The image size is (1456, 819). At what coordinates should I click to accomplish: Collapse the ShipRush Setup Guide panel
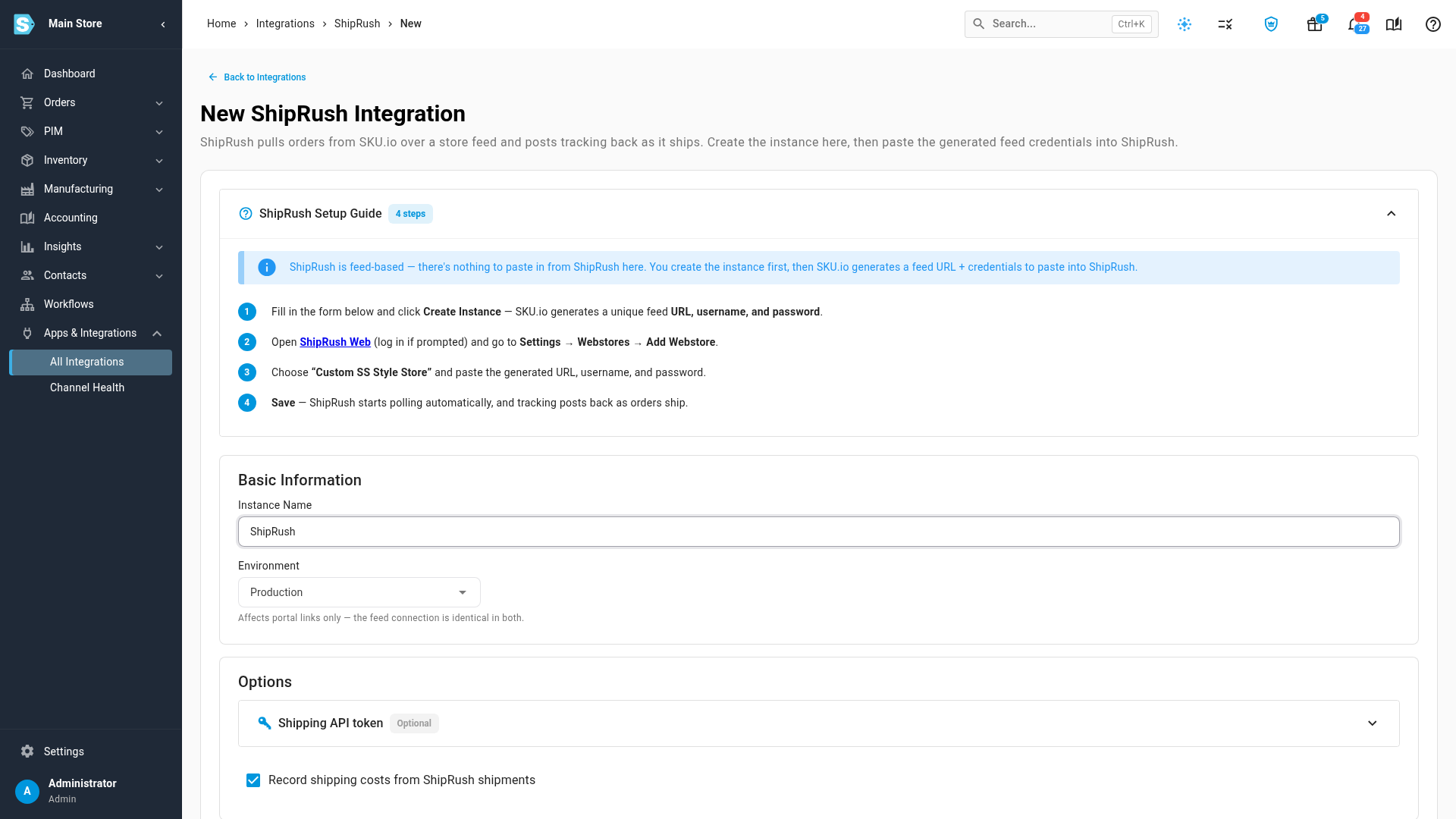(1392, 214)
